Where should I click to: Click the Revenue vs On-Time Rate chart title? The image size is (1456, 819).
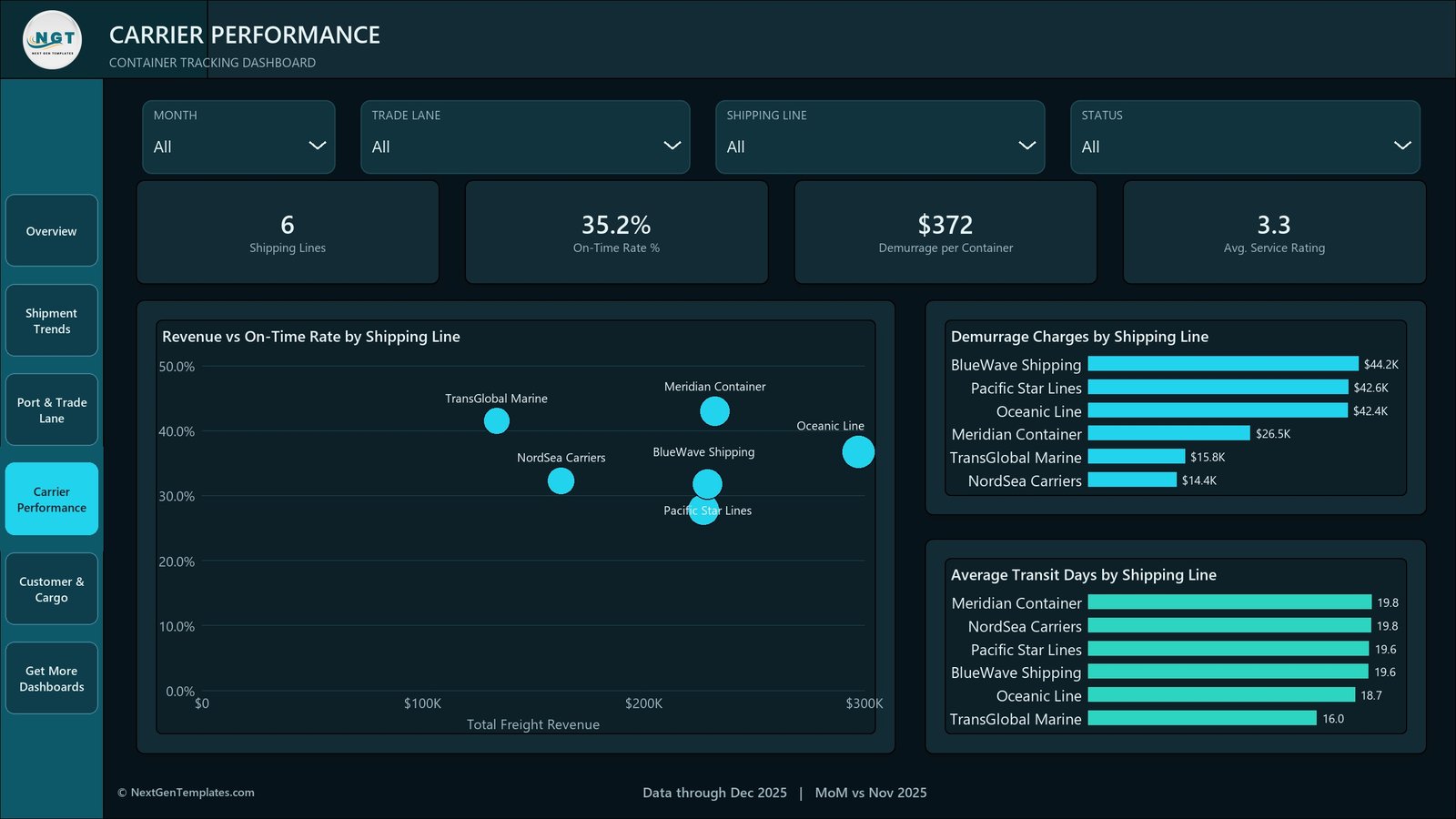pyautogui.click(x=311, y=337)
